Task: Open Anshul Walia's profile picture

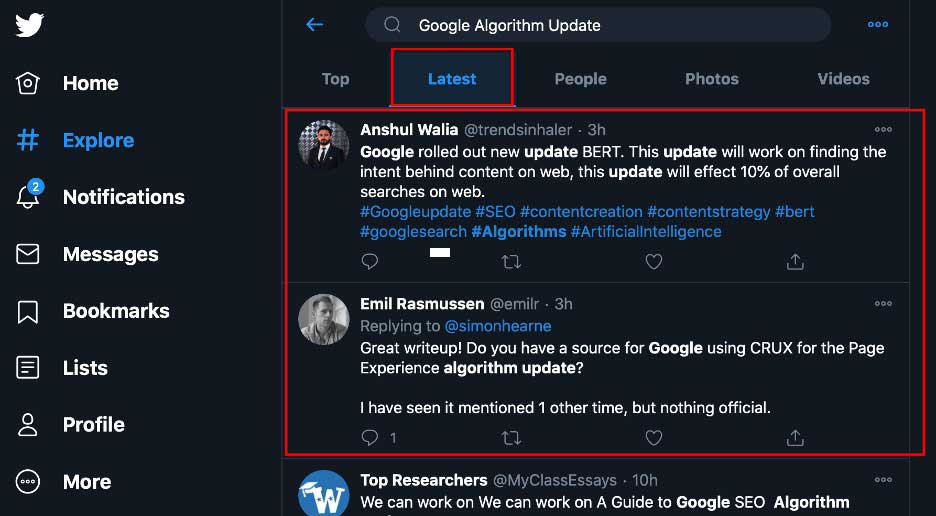Action: 324,145
